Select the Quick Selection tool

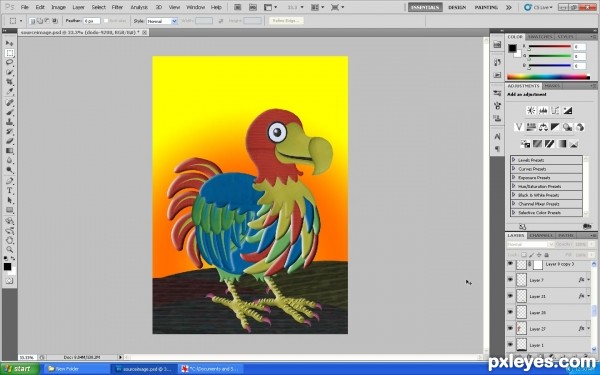pos(10,72)
